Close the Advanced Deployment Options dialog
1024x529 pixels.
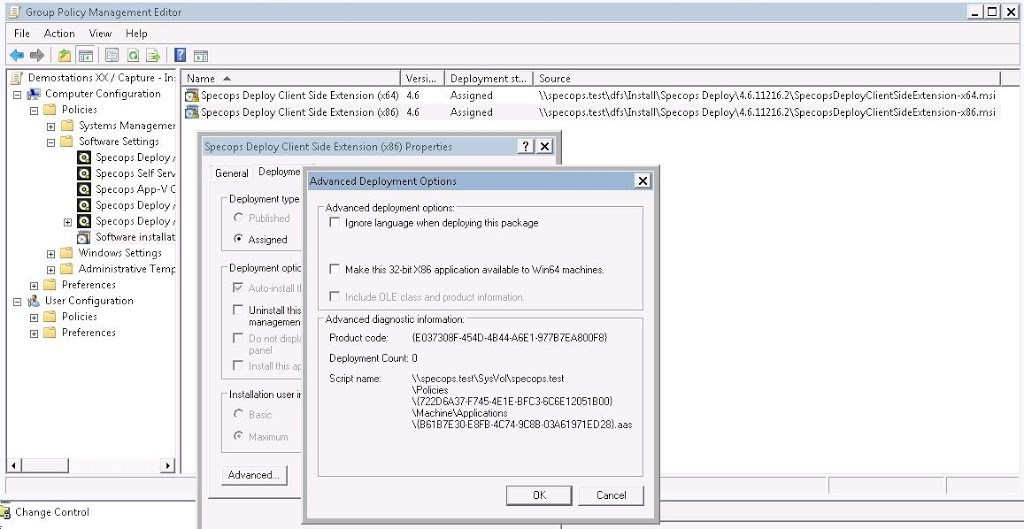(x=643, y=181)
